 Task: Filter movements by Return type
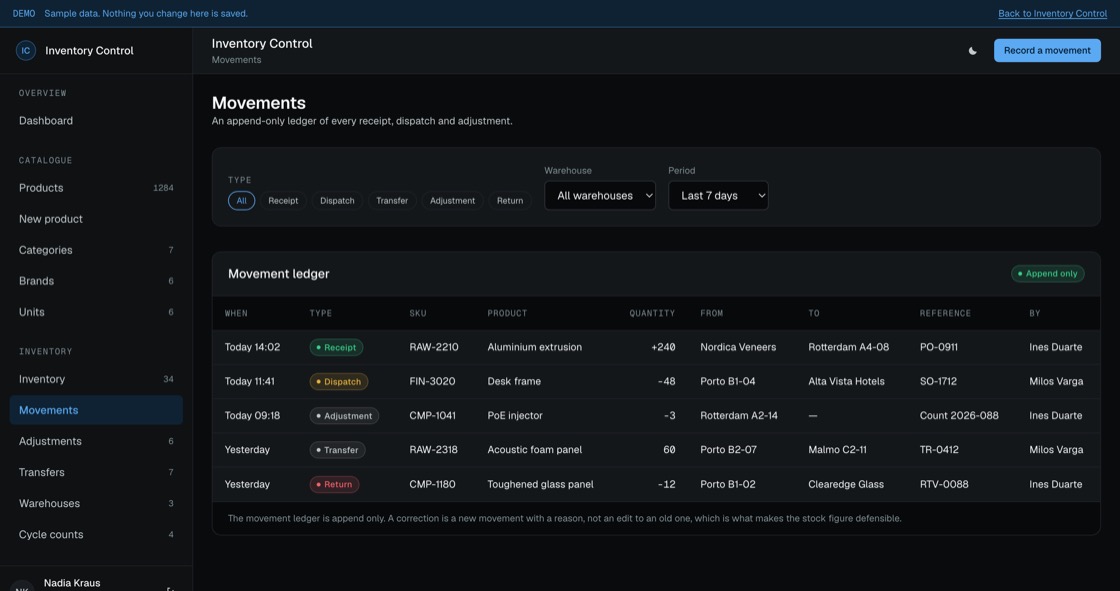point(510,201)
